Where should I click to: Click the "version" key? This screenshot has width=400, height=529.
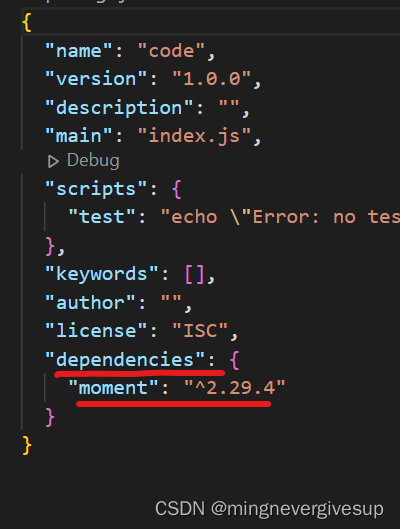96,79
